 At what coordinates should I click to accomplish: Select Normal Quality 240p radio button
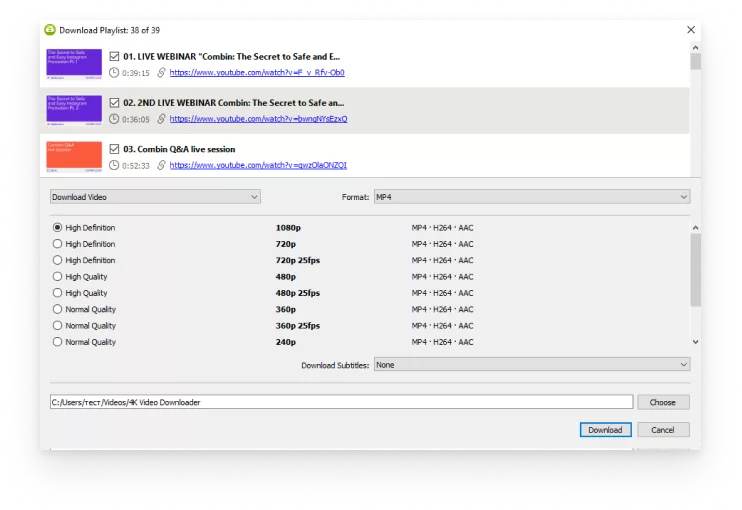57,342
